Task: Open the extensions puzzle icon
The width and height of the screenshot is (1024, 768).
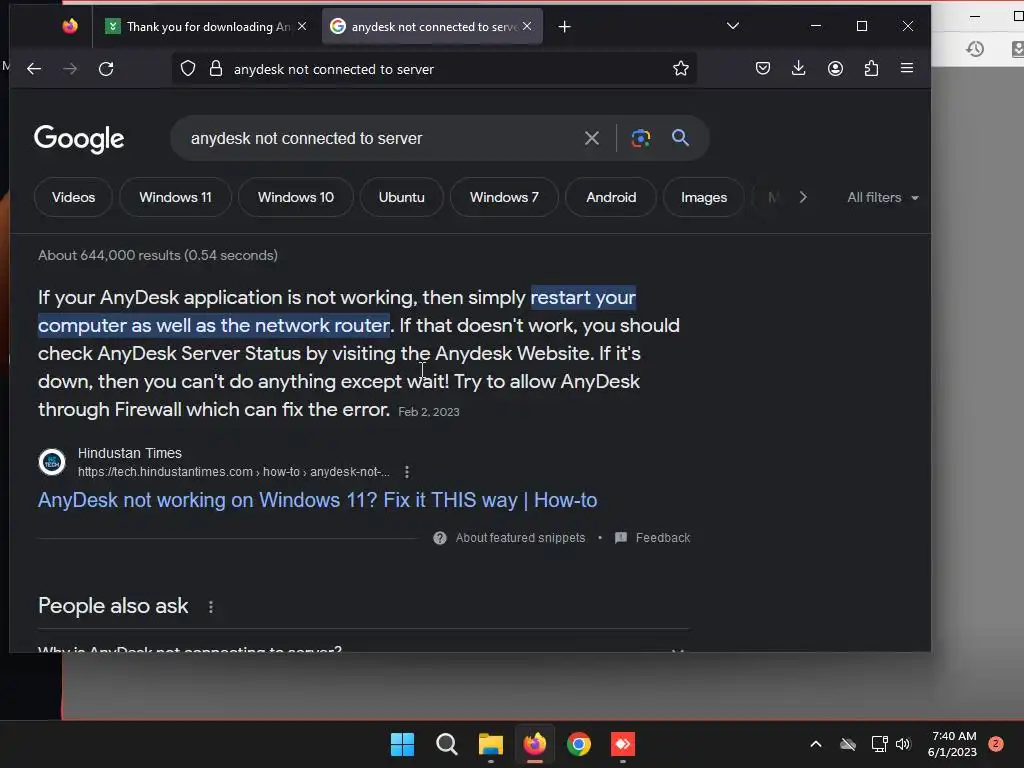Action: point(871,68)
